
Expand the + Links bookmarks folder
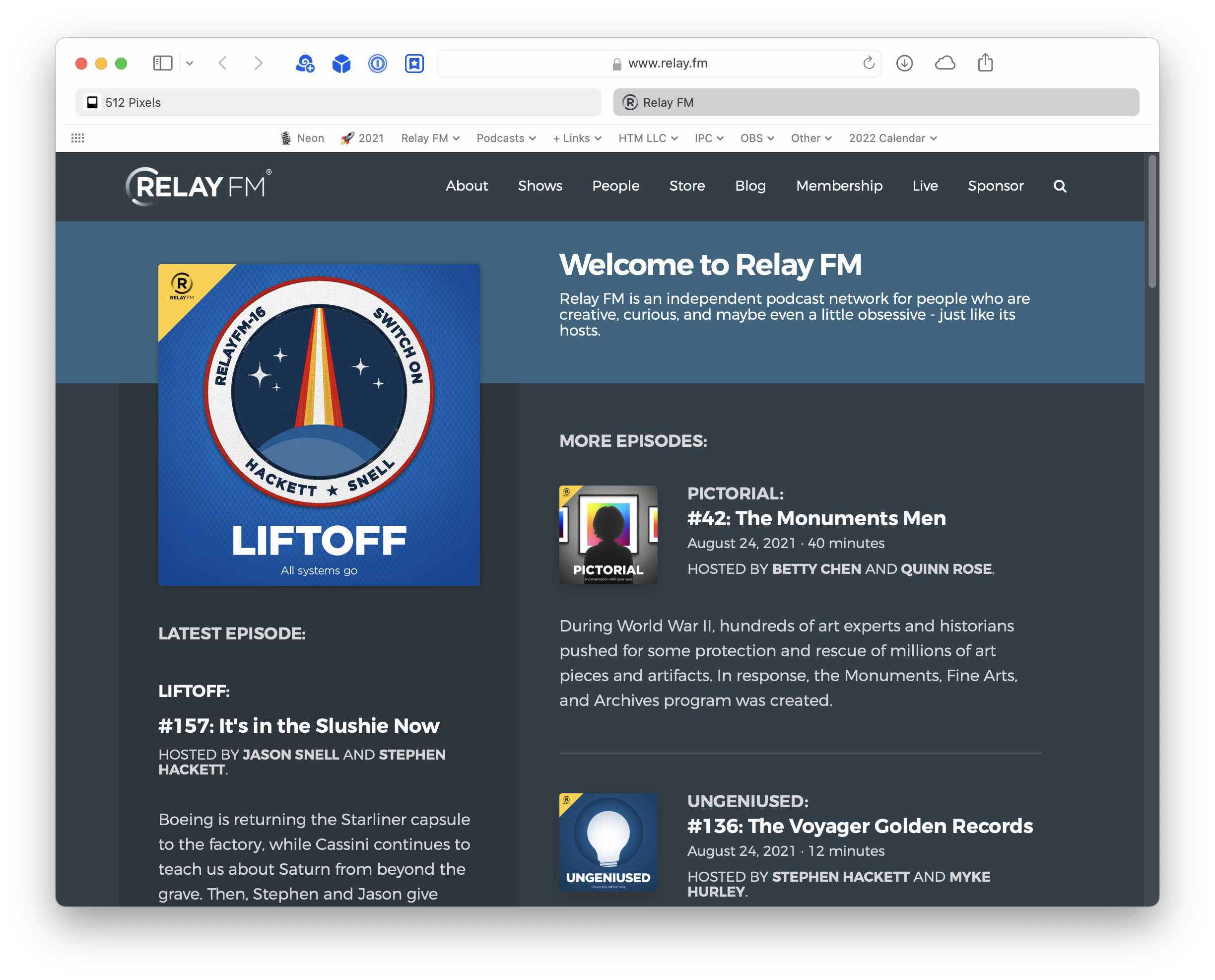click(x=577, y=138)
